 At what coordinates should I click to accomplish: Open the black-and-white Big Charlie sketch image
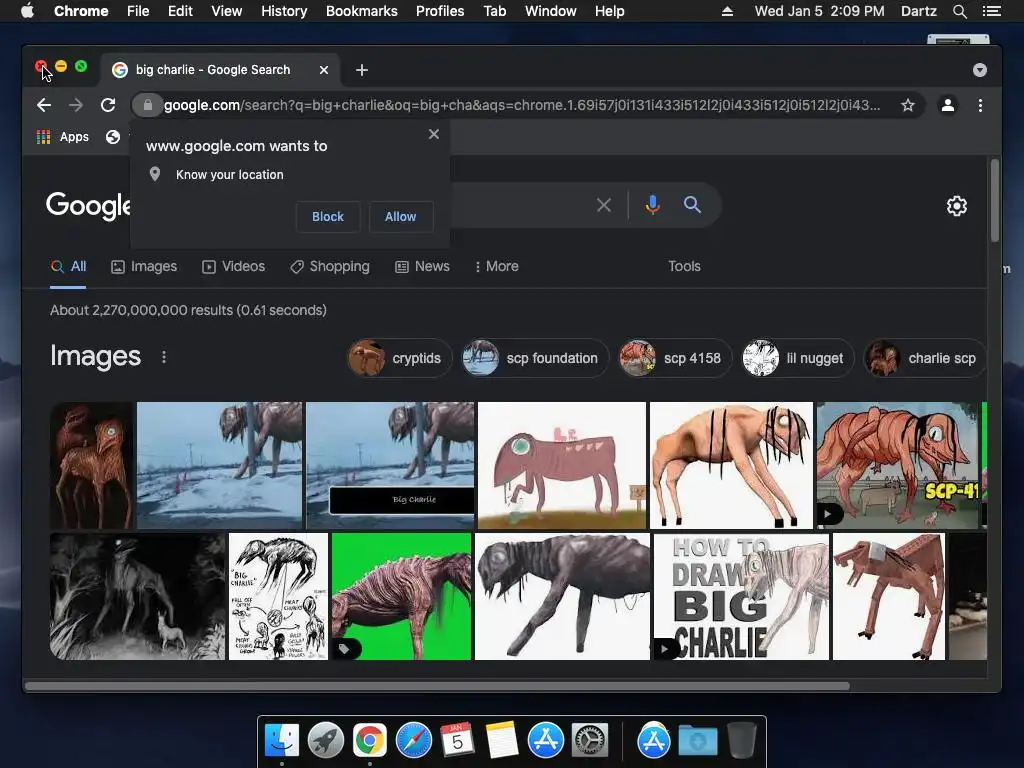pyautogui.click(x=278, y=596)
